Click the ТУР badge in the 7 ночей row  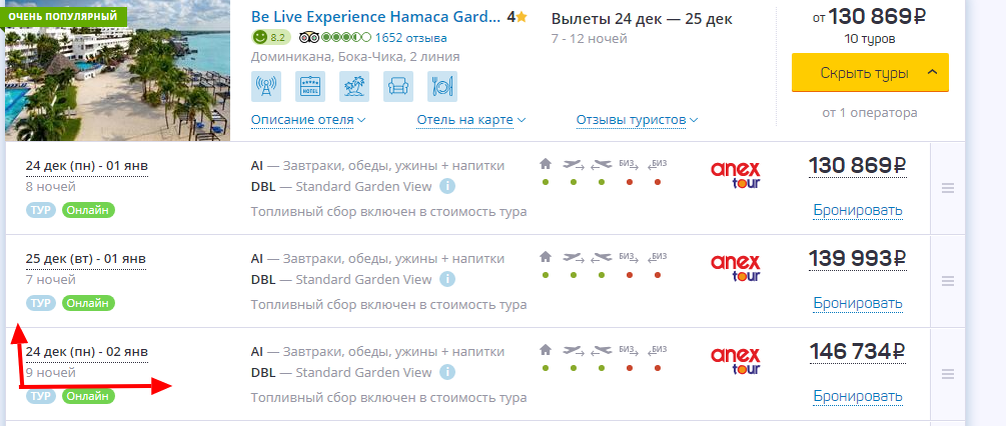41,303
